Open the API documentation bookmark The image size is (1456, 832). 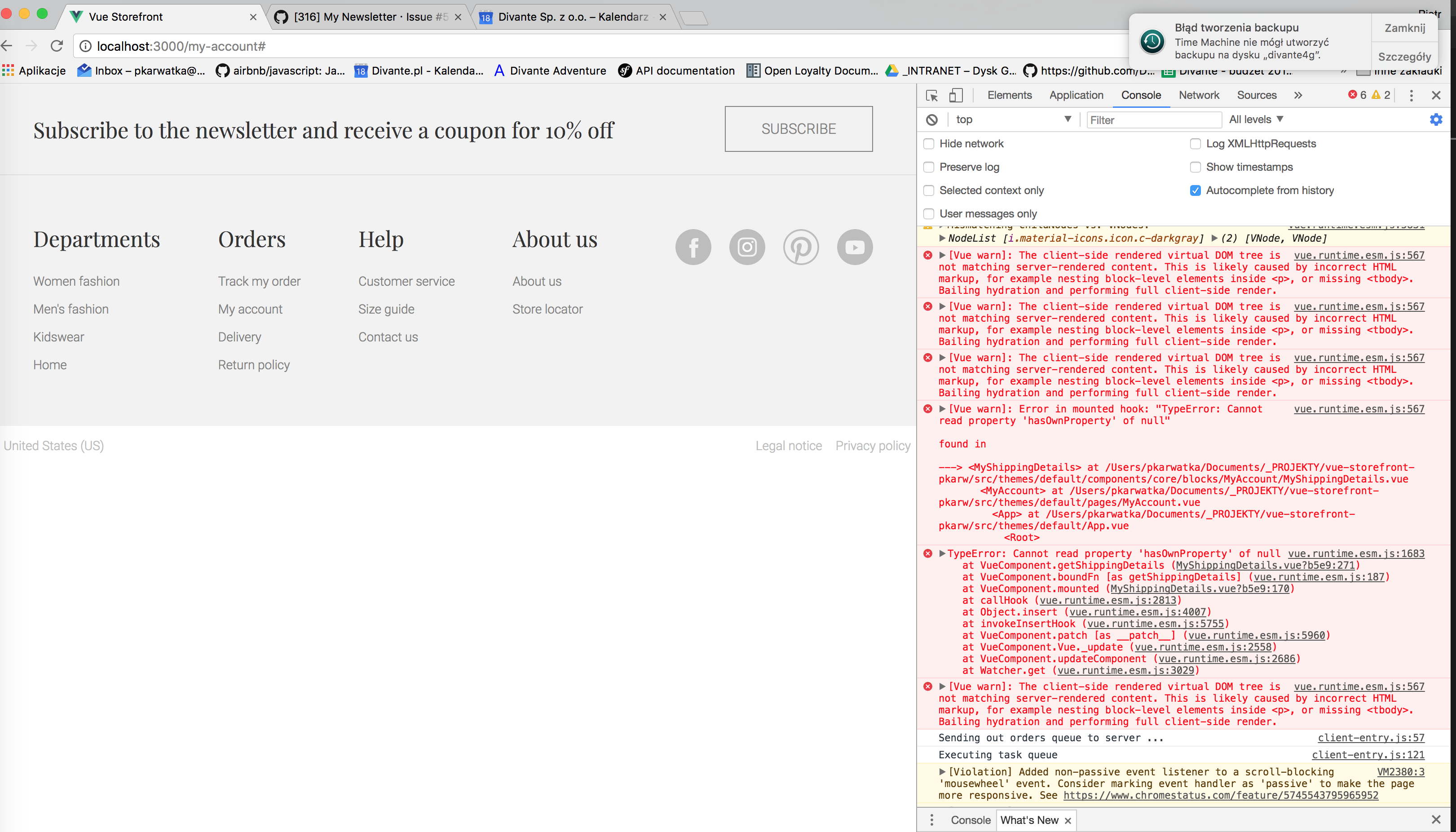(677, 70)
